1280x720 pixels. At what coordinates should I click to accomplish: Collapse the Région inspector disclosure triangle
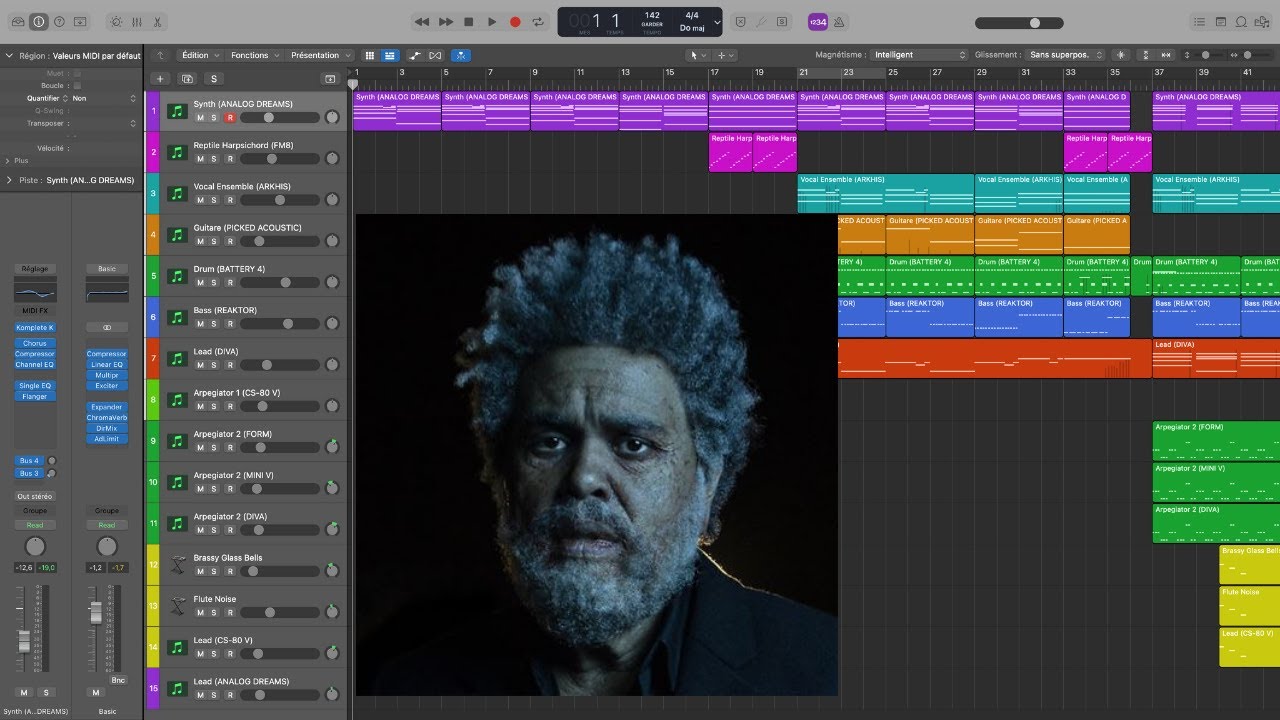pos(9,56)
